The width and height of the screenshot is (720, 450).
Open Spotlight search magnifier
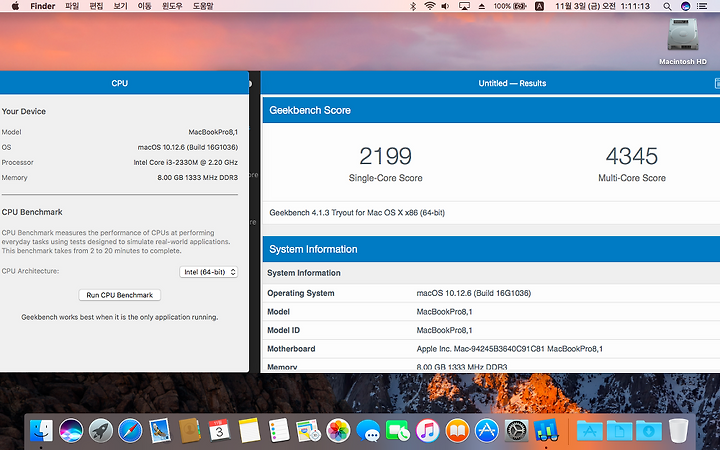667,6
